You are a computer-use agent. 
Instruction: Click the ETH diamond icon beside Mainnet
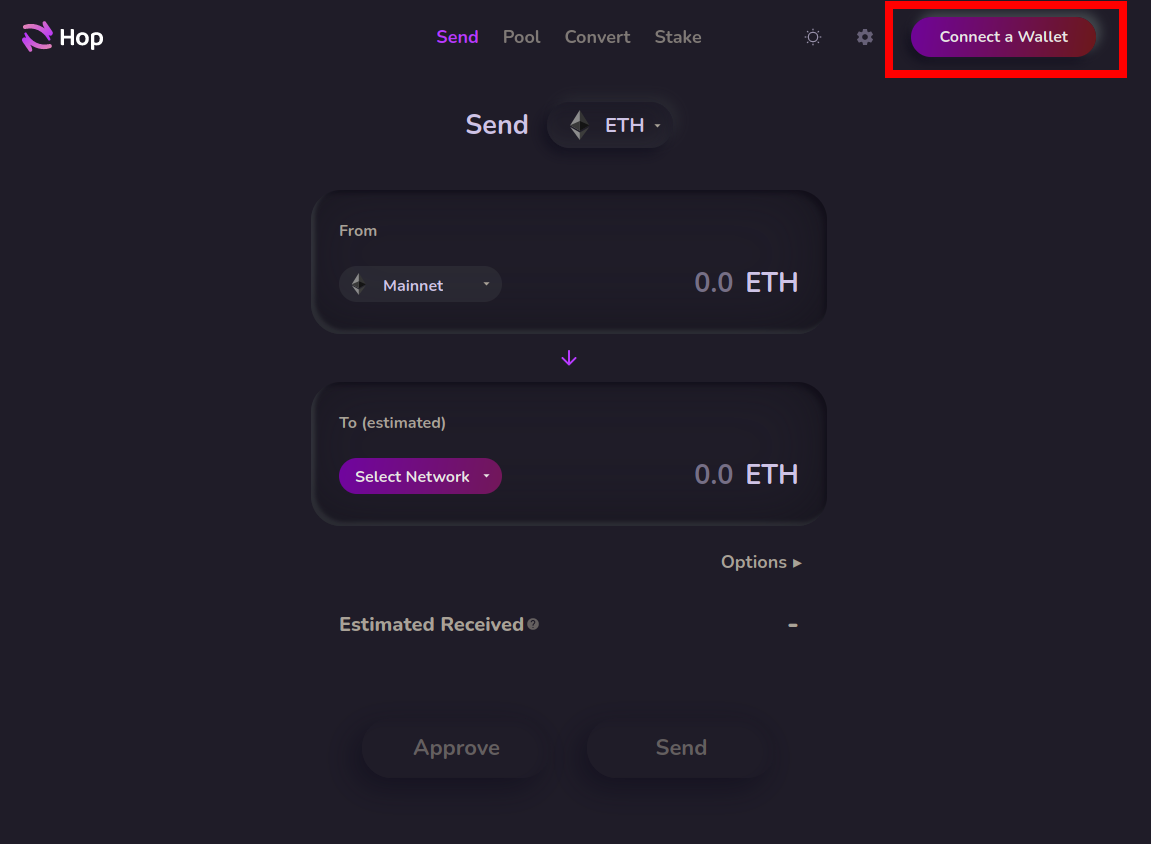coord(357,284)
